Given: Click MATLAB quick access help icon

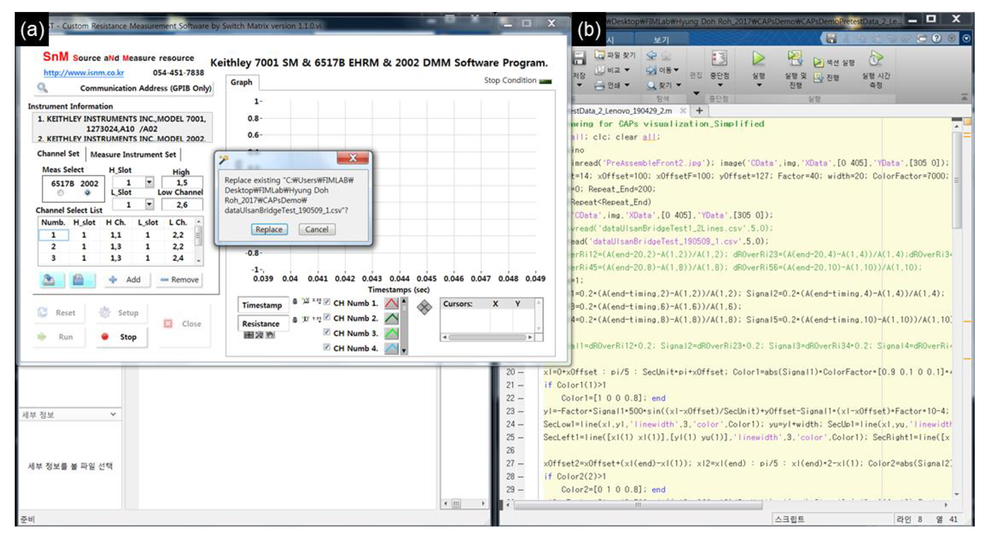Looking at the screenshot, I should [937, 38].
